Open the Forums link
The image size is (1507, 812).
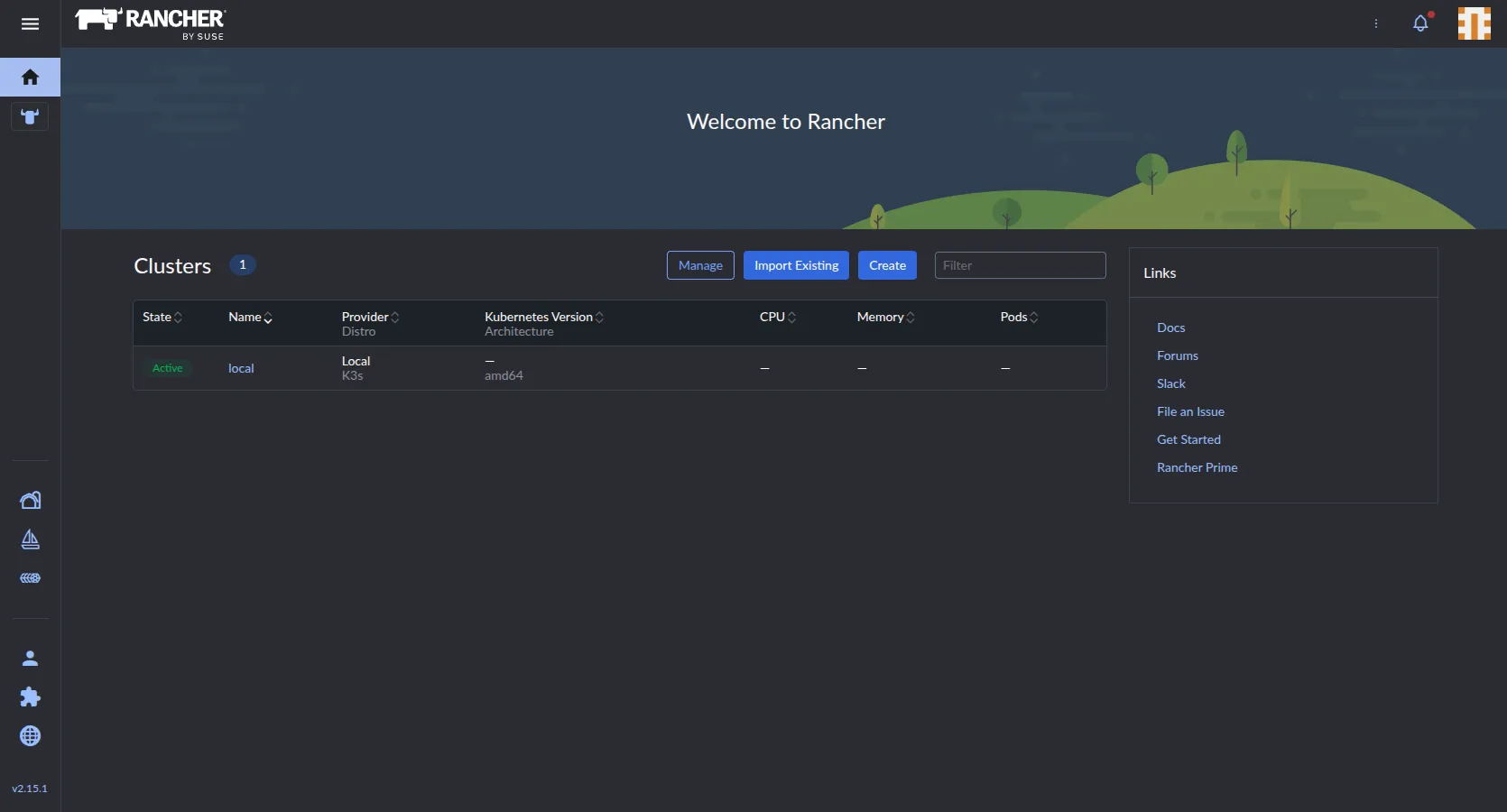(x=1178, y=355)
